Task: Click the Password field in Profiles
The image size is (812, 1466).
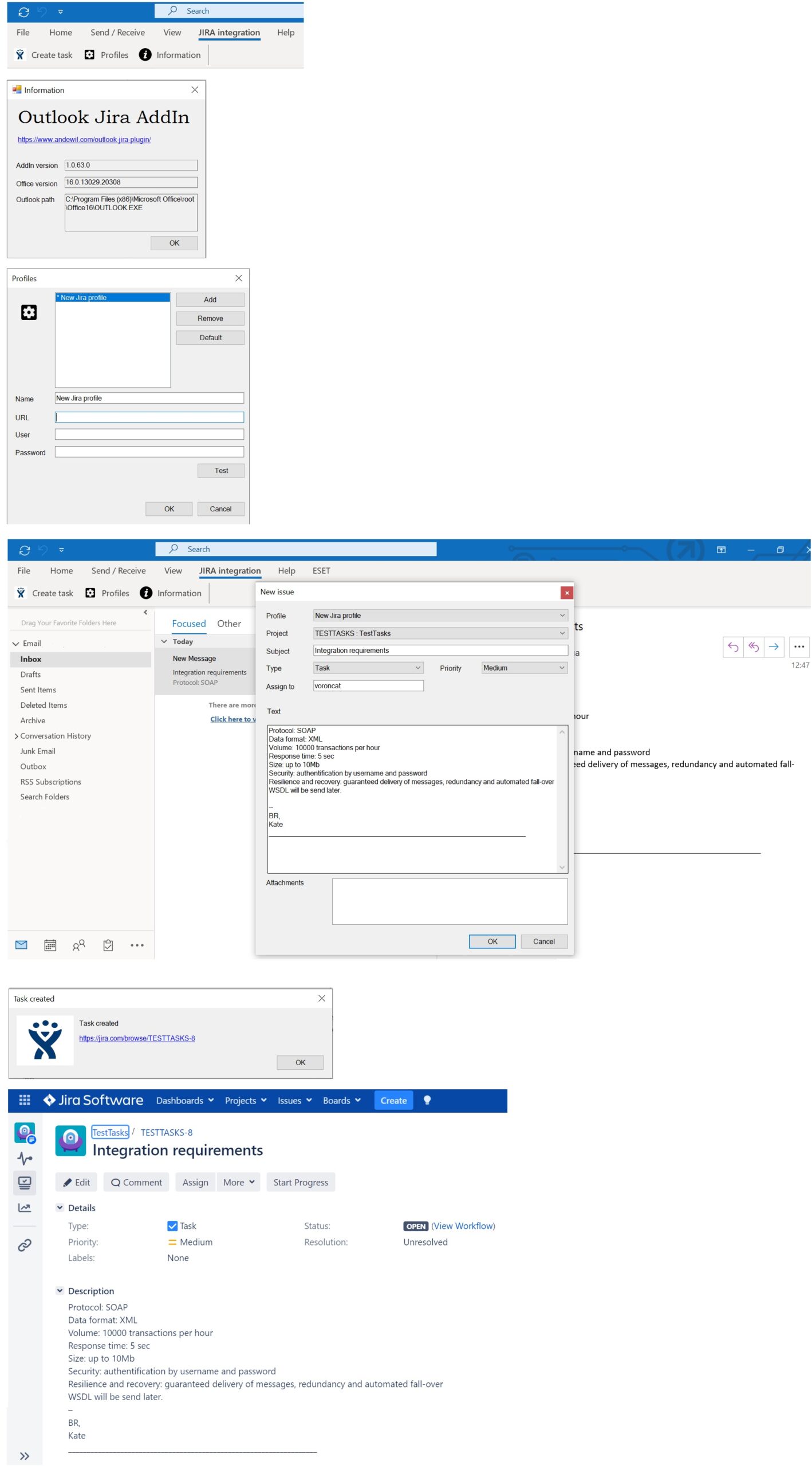Action: point(149,452)
